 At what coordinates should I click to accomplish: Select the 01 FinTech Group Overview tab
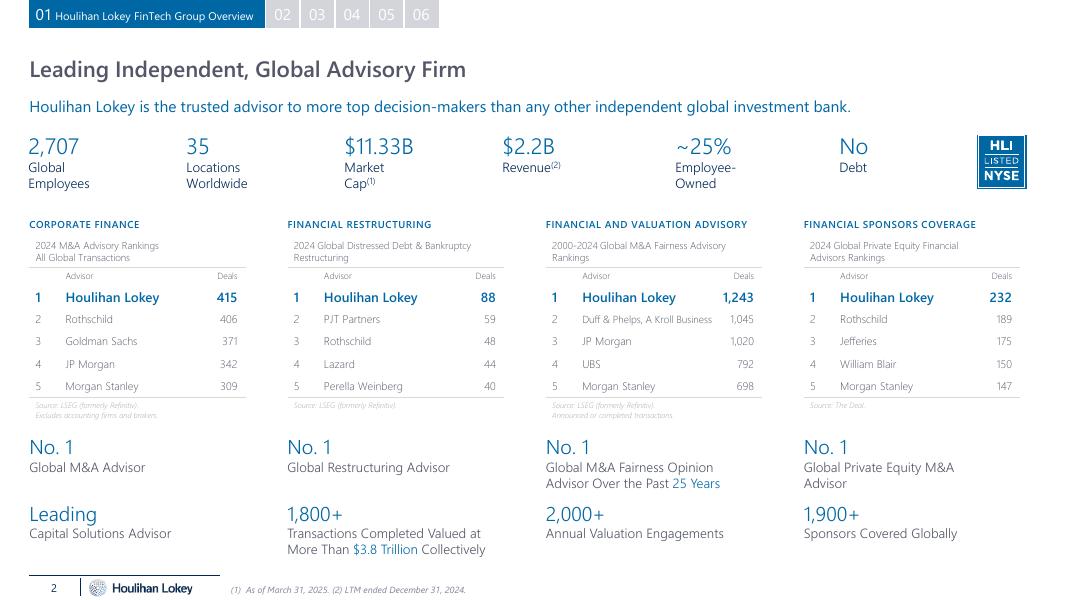click(146, 15)
